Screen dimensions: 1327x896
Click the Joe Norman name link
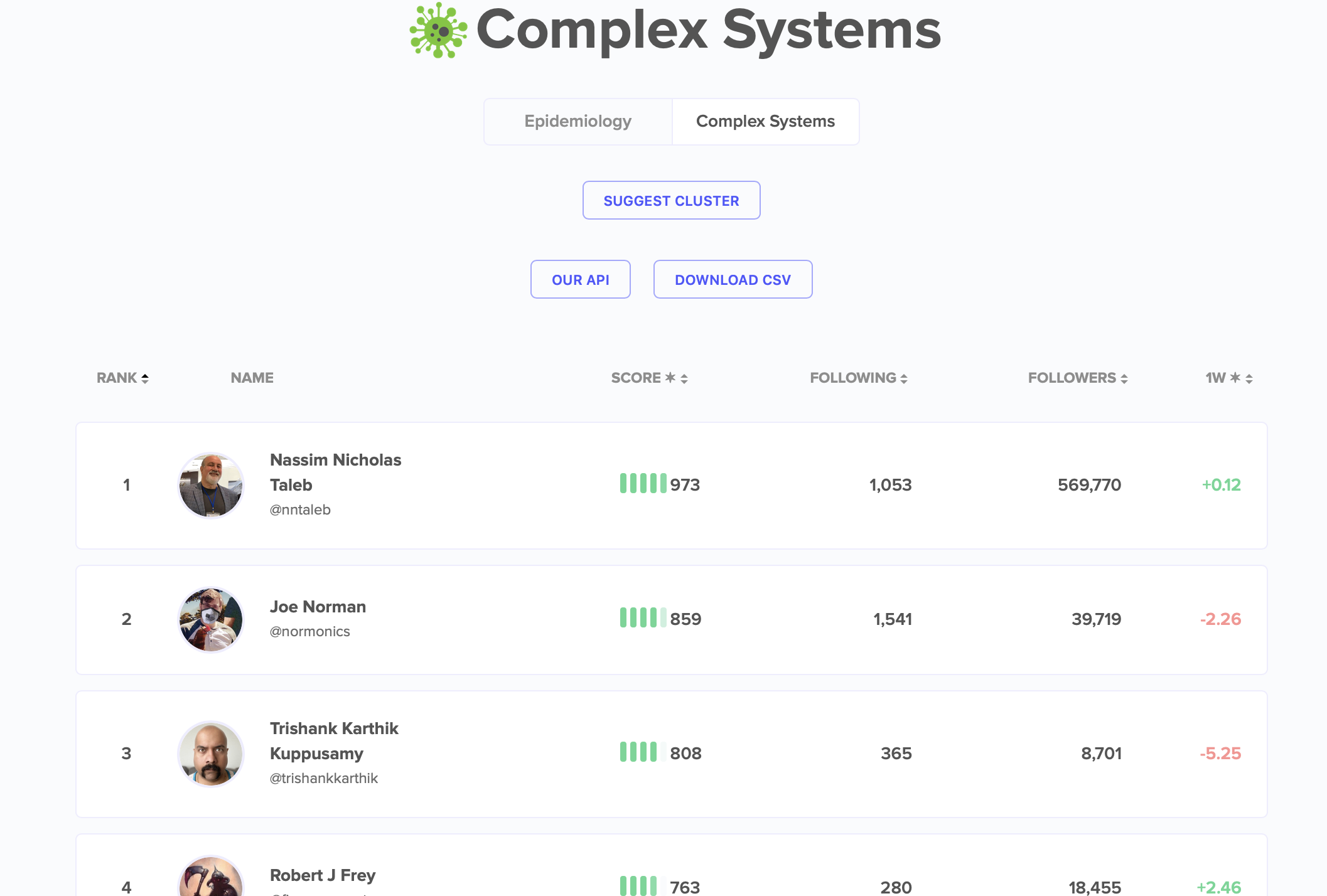[318, 607]
